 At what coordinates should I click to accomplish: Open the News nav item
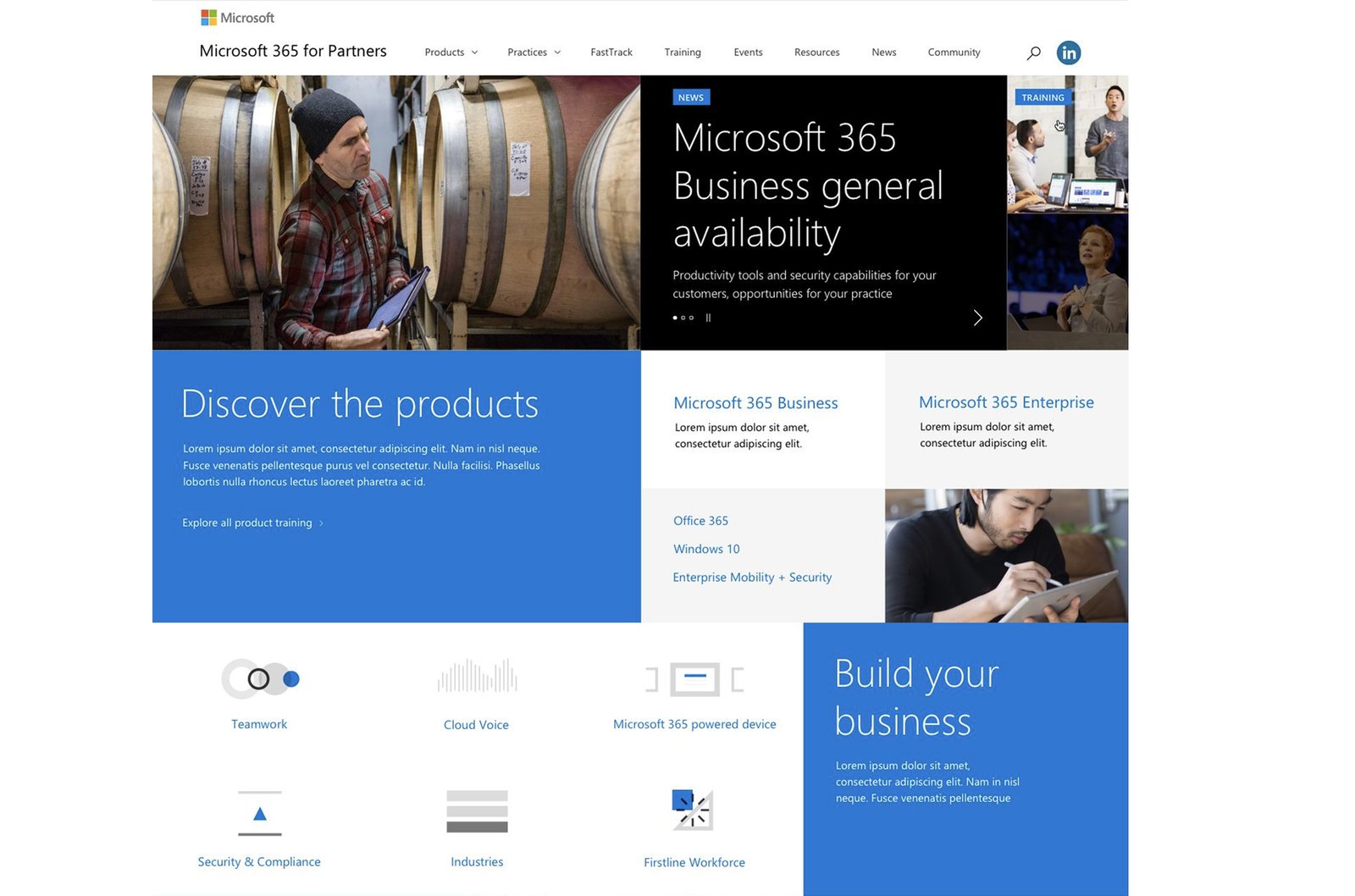pos(884,53)
